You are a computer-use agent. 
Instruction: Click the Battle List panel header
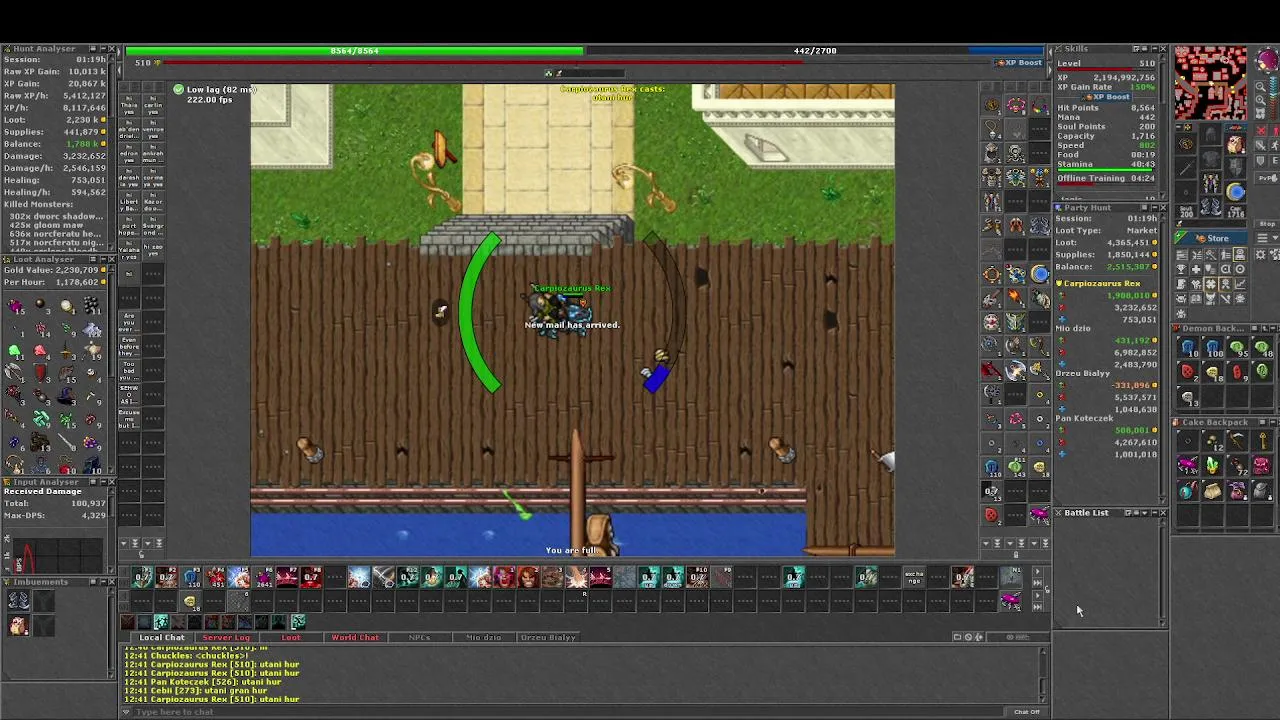(1110, 513)
